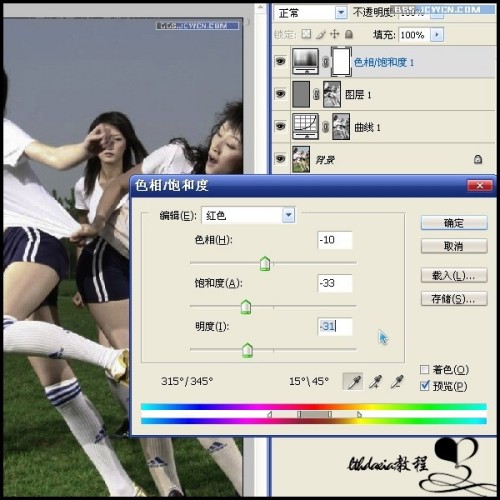Click the lock position move icon
The width and height of the screenshot is (500, 500).
click(334, 34)
